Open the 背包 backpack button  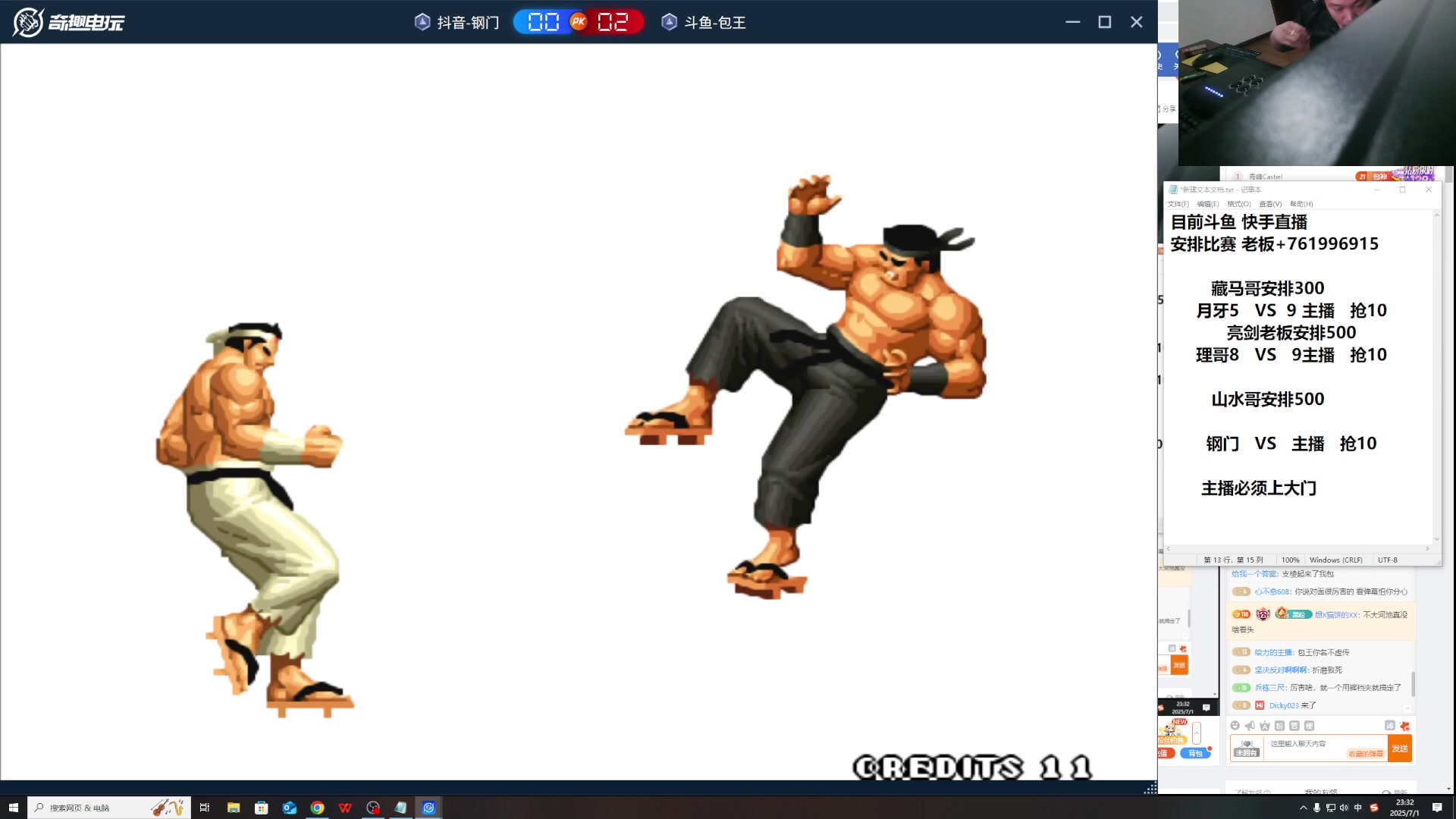[1196, 753]
